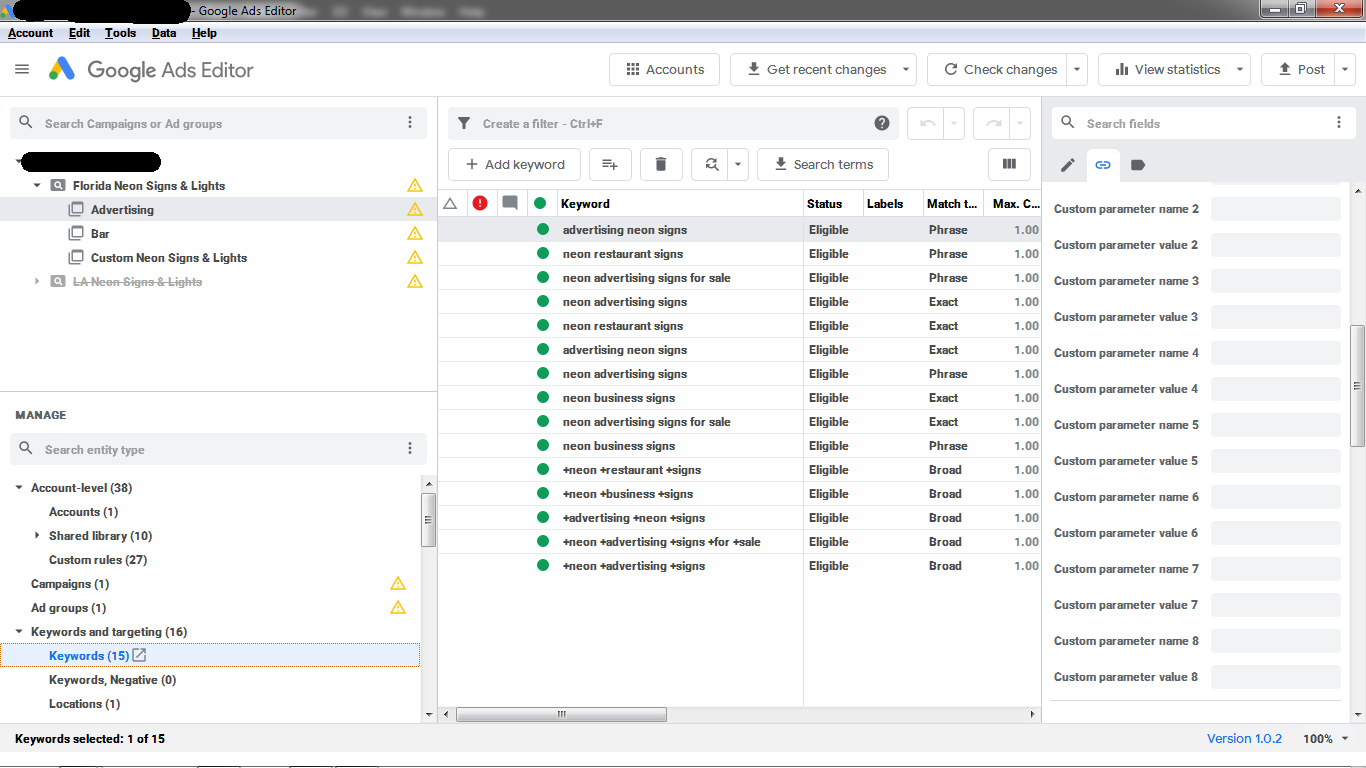Click the warning icon on Advertising ad group
Image resolution: width=1366 pixels, height=768 pixels.
(415, 209)
